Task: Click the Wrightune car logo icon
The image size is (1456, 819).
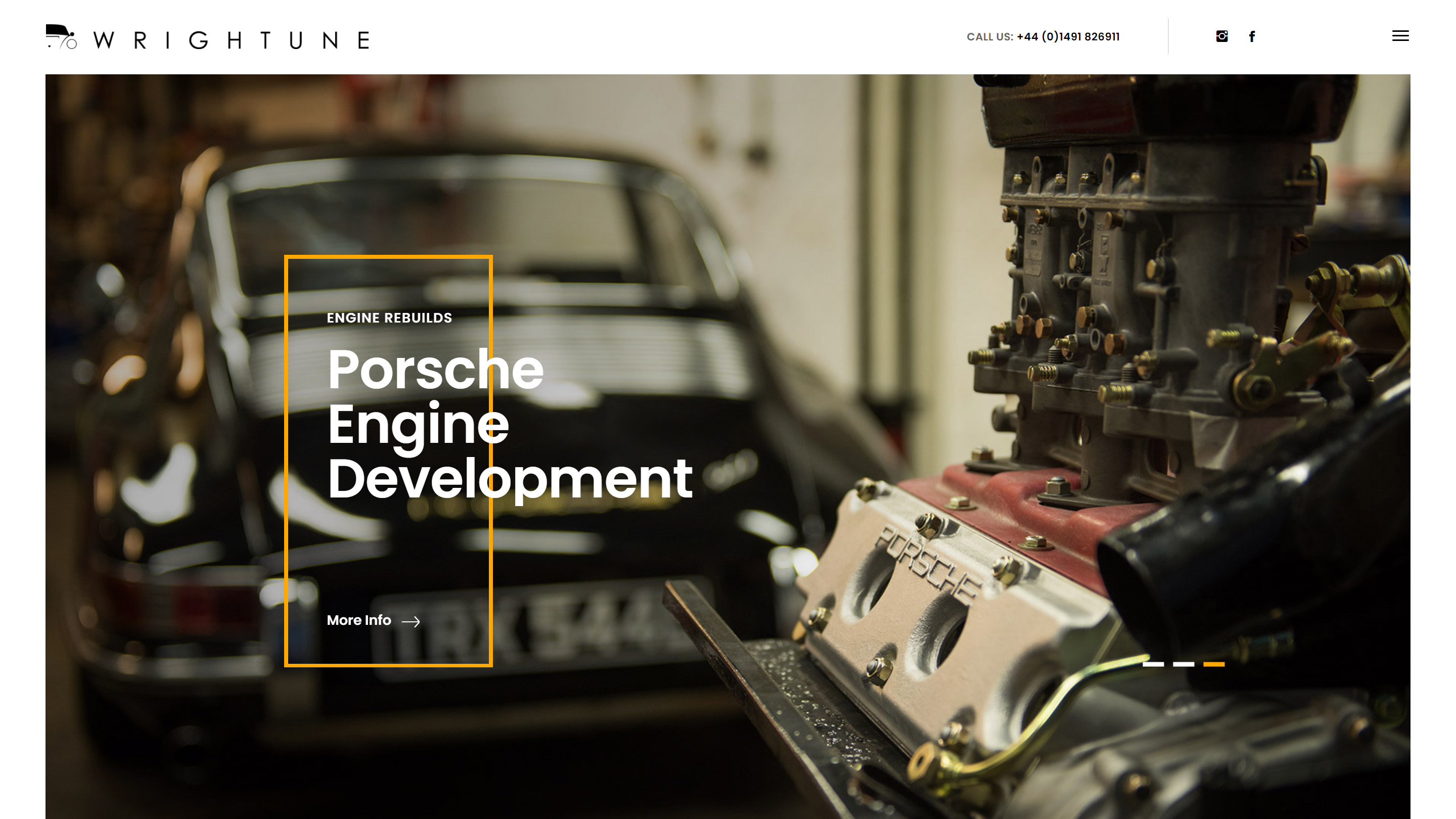Action: 61,37
